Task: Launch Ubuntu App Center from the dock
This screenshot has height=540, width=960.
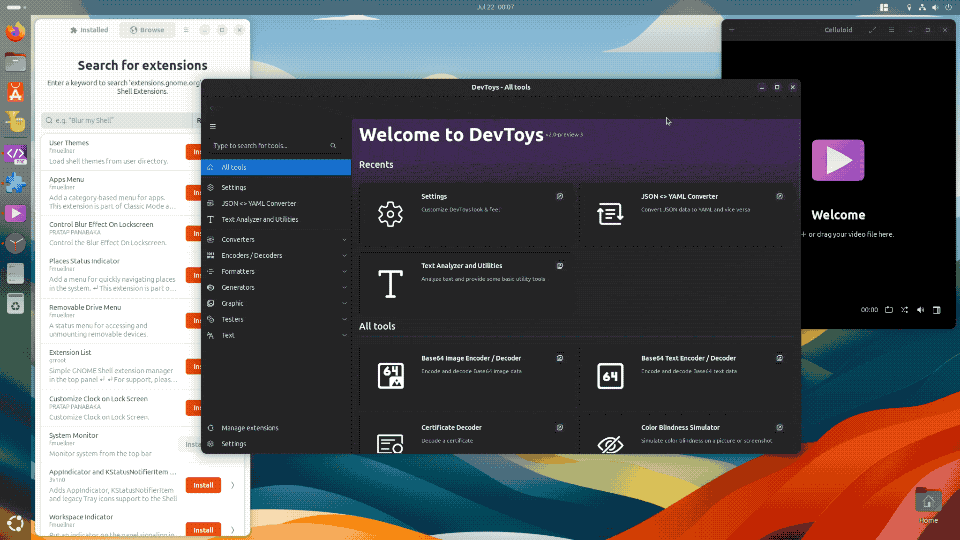Action: pyautogui.click(x=15, y=92)
